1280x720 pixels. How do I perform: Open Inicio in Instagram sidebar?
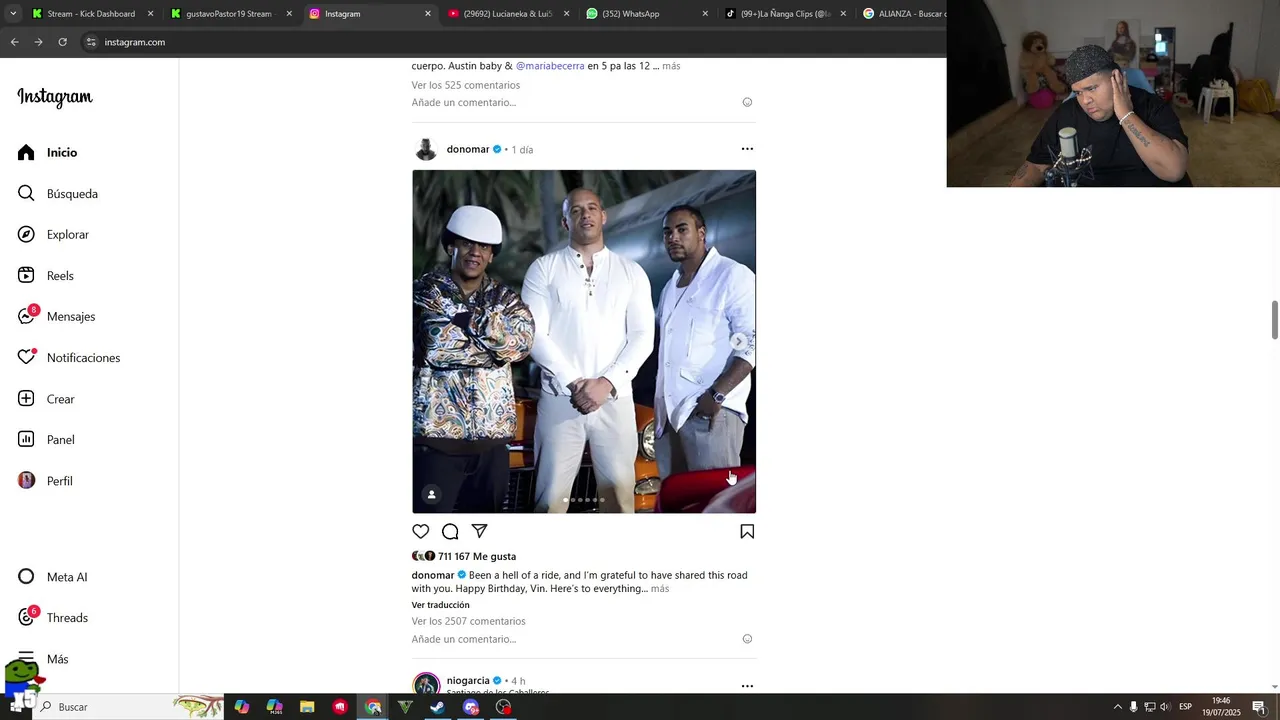coord(48,152)
